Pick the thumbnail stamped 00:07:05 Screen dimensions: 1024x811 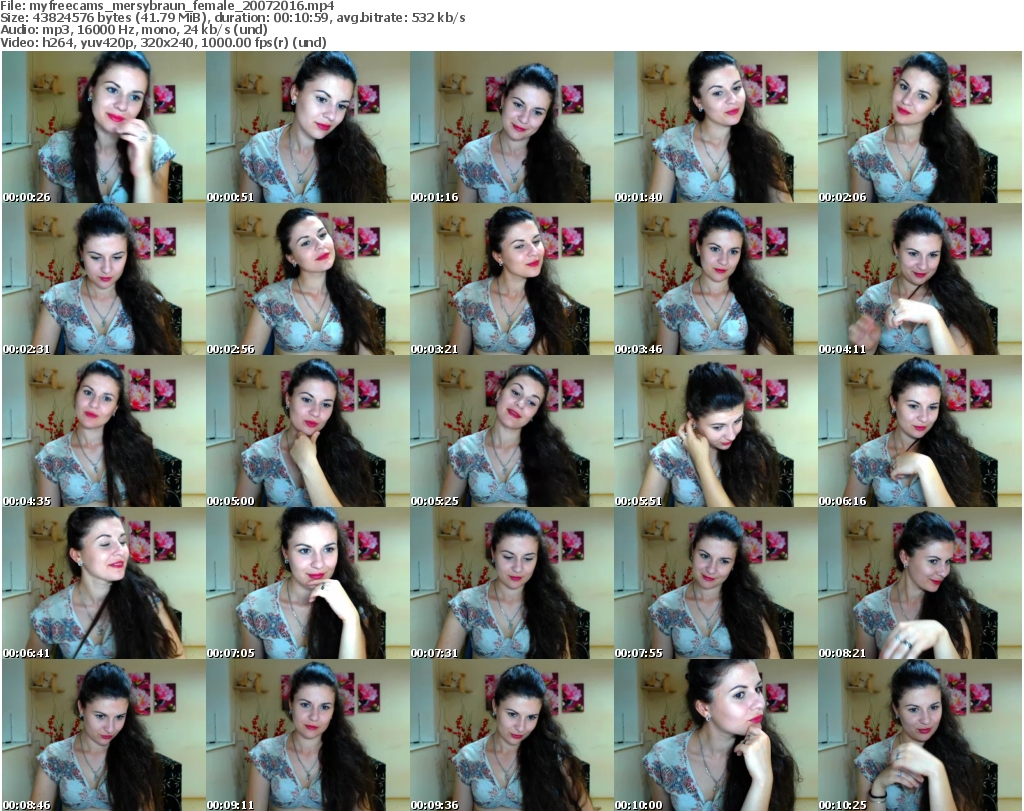(x=308, y=583)
